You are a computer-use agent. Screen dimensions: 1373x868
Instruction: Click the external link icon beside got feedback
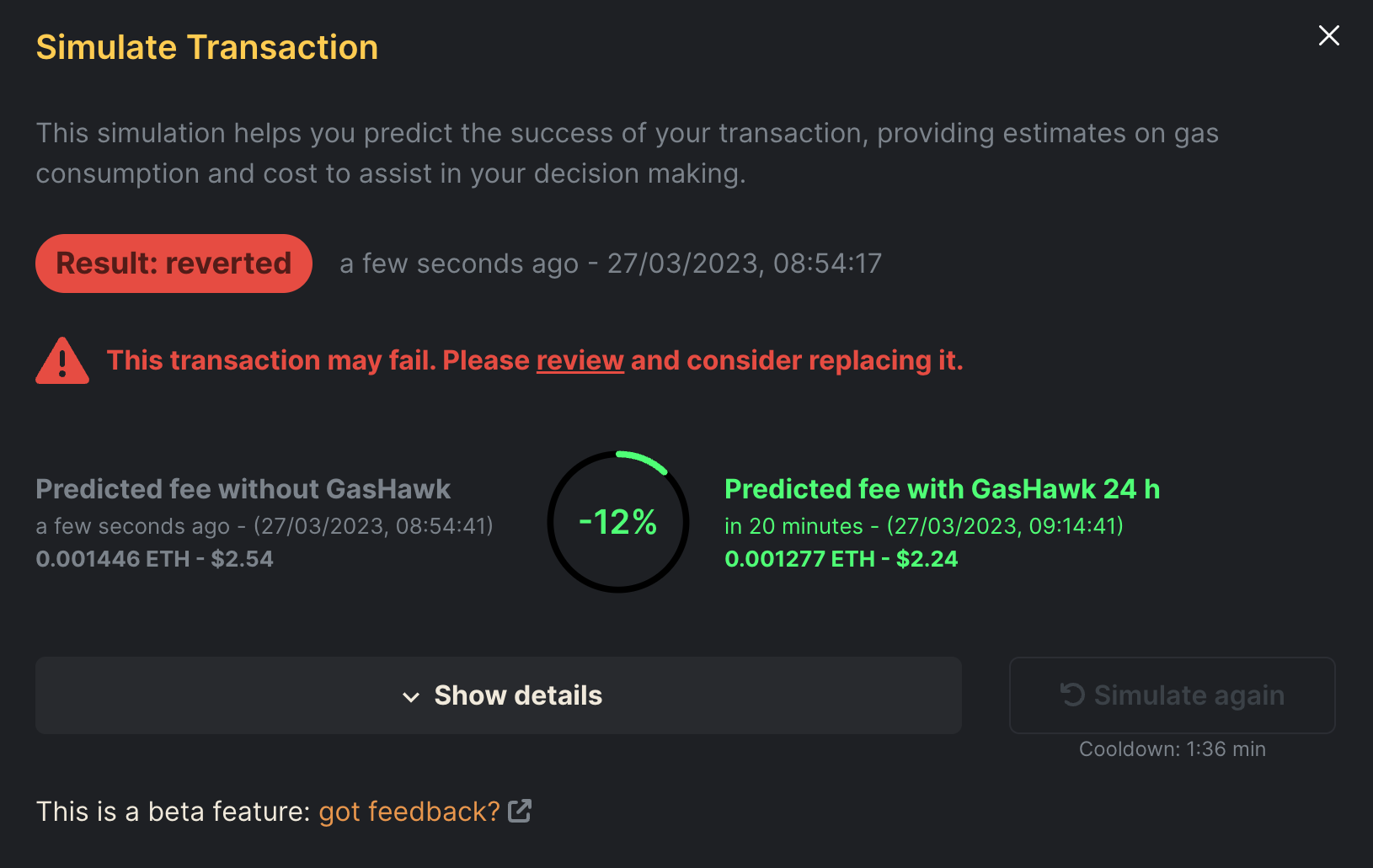(x=521, y=811)
